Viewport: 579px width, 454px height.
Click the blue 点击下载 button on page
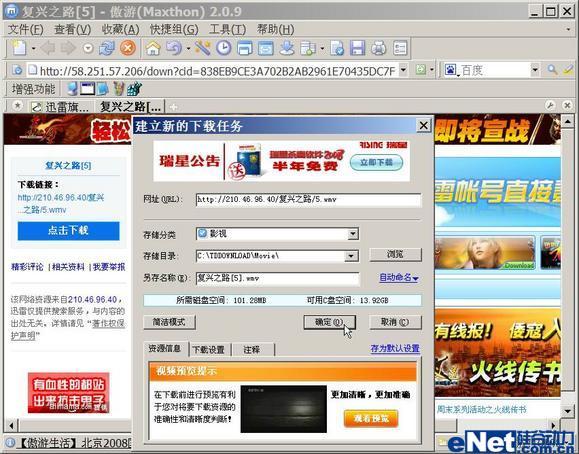point(68,231)
